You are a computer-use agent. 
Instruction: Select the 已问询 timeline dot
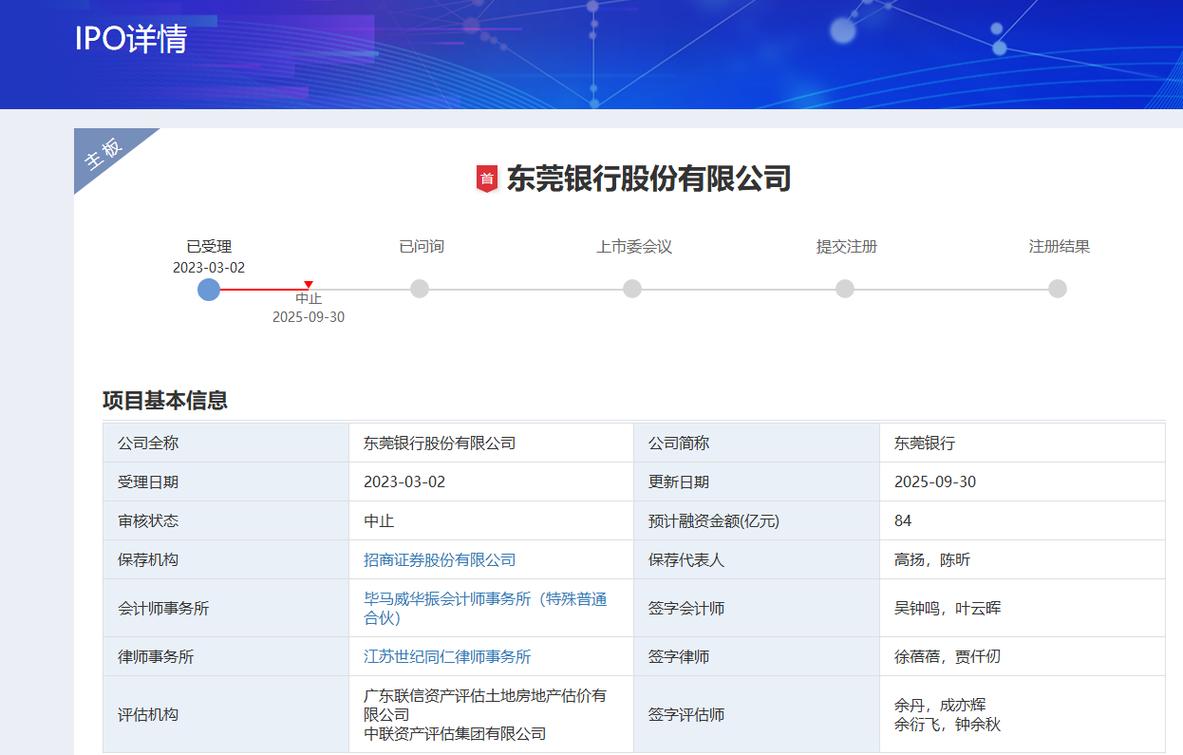(x=420, y=290)
